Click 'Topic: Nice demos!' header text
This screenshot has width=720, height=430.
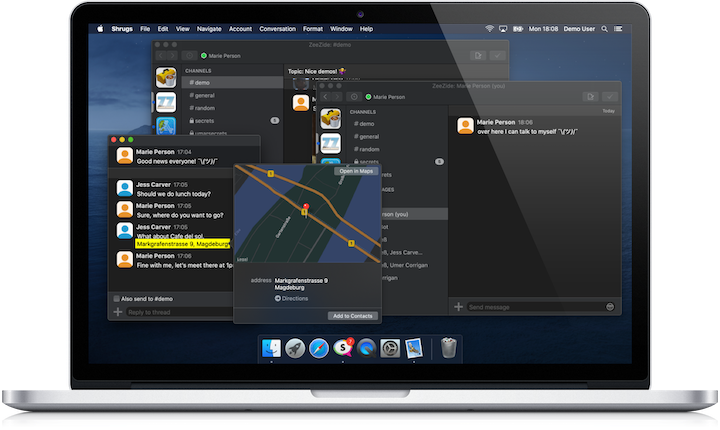click(x=316, y=71)
